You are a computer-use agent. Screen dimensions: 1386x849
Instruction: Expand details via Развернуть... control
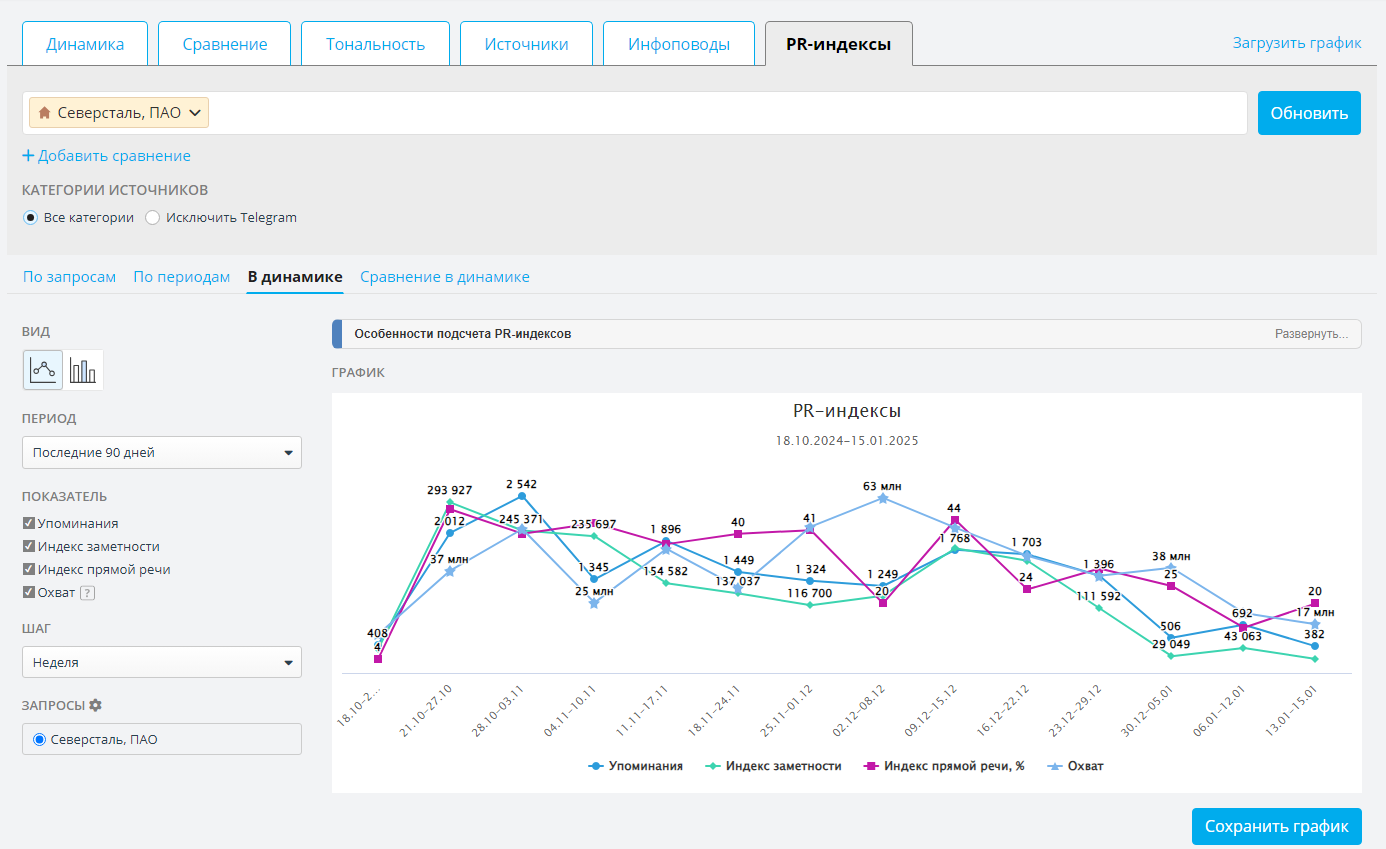tap(1311, 334)
